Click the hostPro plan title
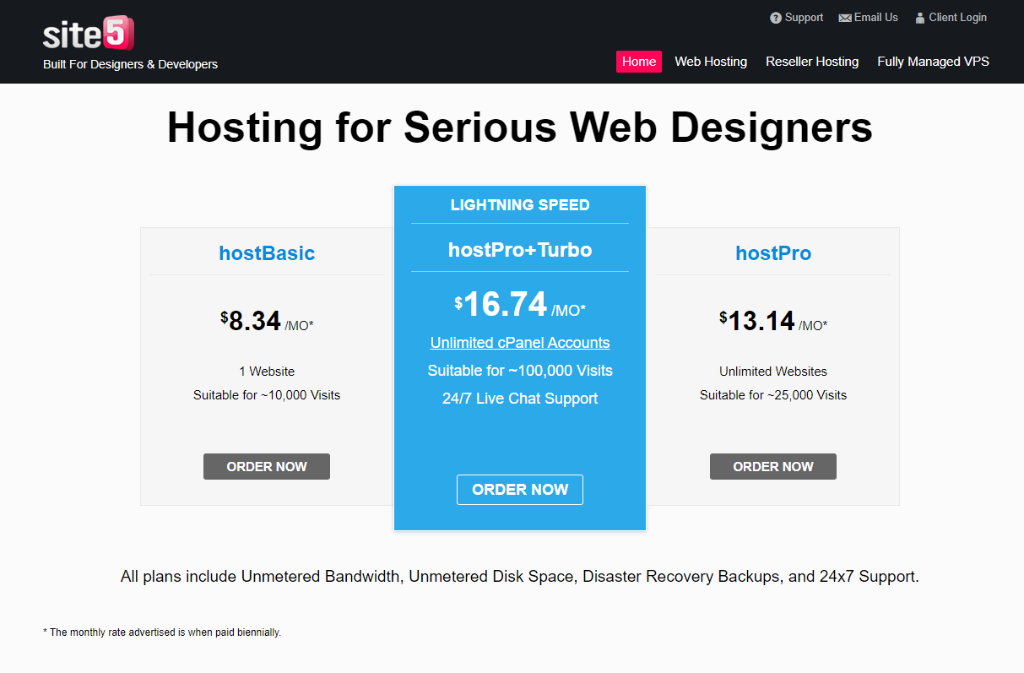The image size is (1024, 673). pos(773,253)
